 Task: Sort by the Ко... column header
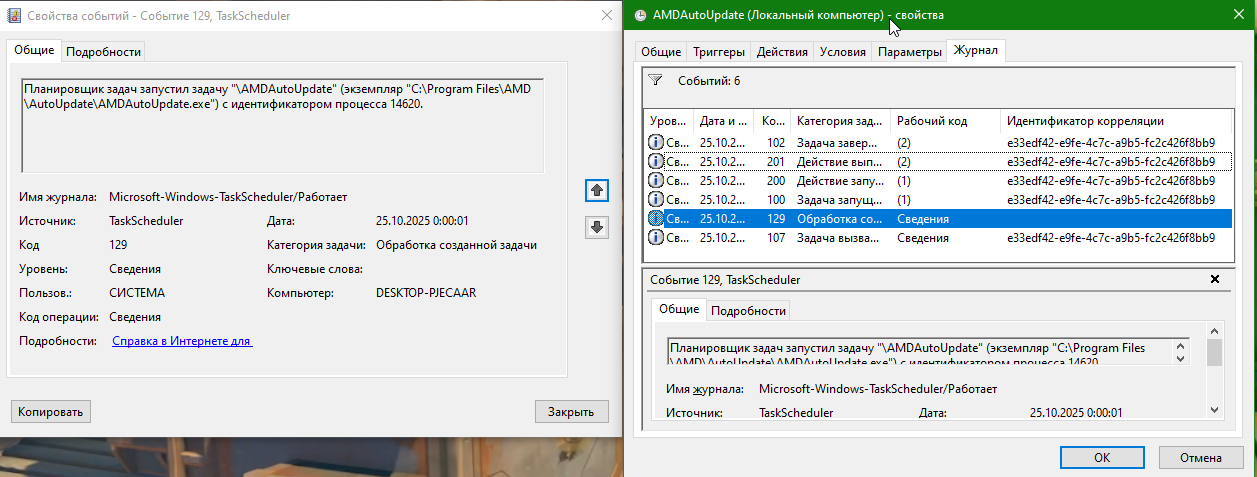coord(771,120)
